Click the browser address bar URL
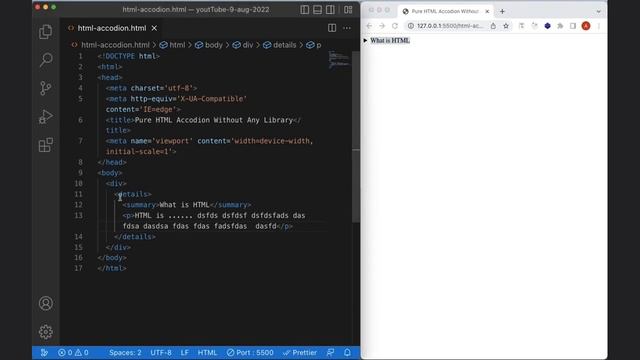This screenshot has width=640, height=360. [x=450, y=26]
